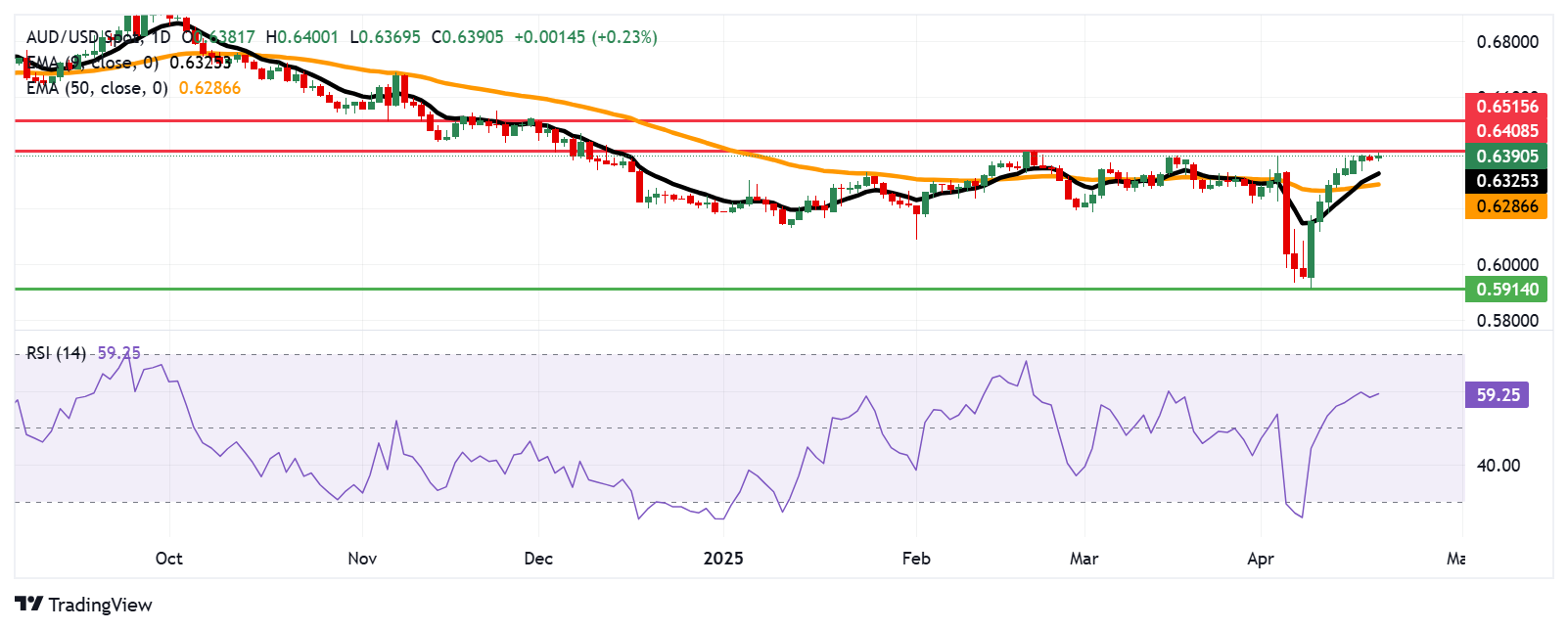The width and height of the screenshot is (1568, 630).
Task: Click the EMA 9 value 0.63253 in legend
Action: click(x=200, y=63)
